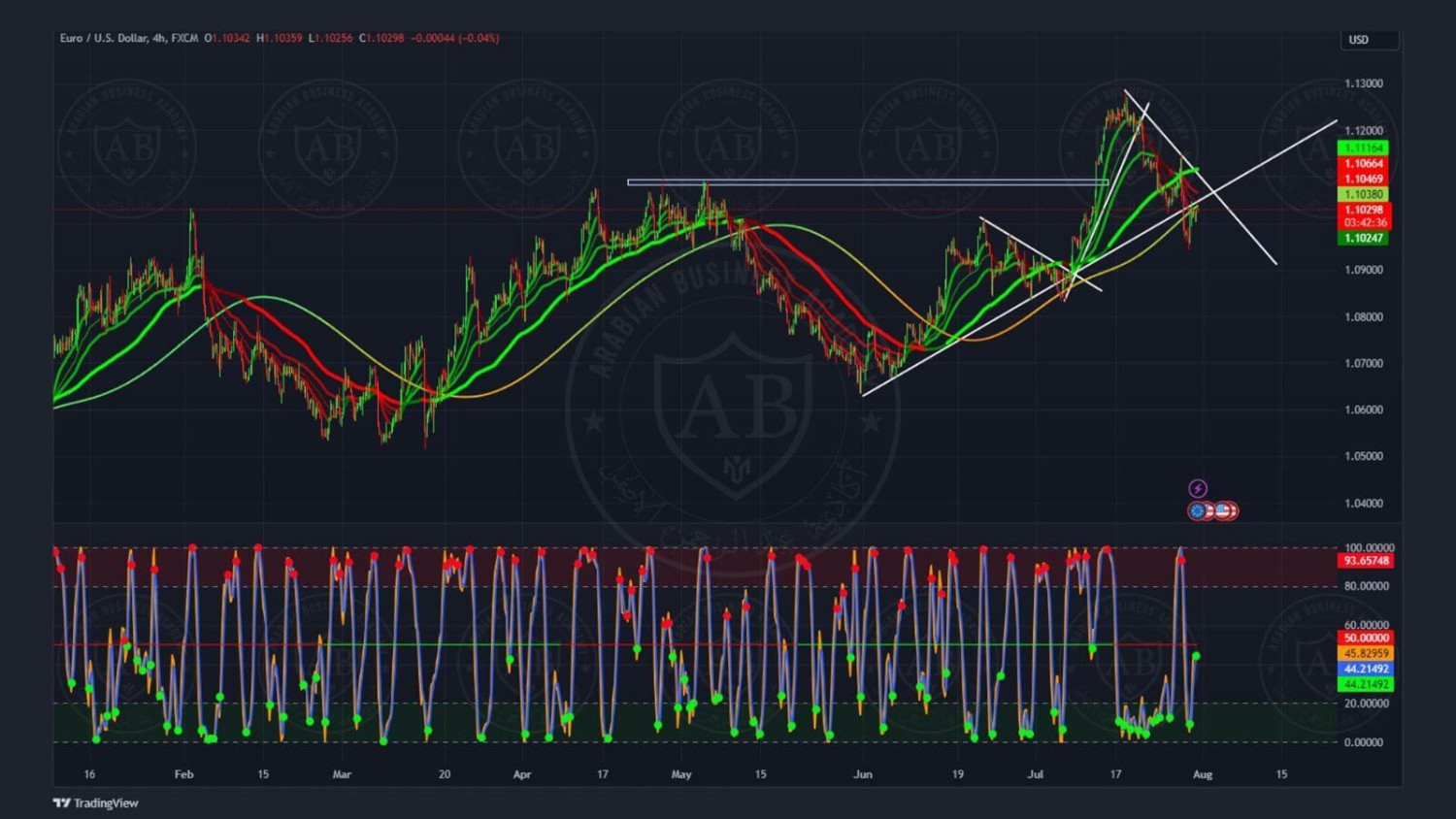Click current price label 1.10298
This screenshot has height=819, width=1456.
(1363, 210)
